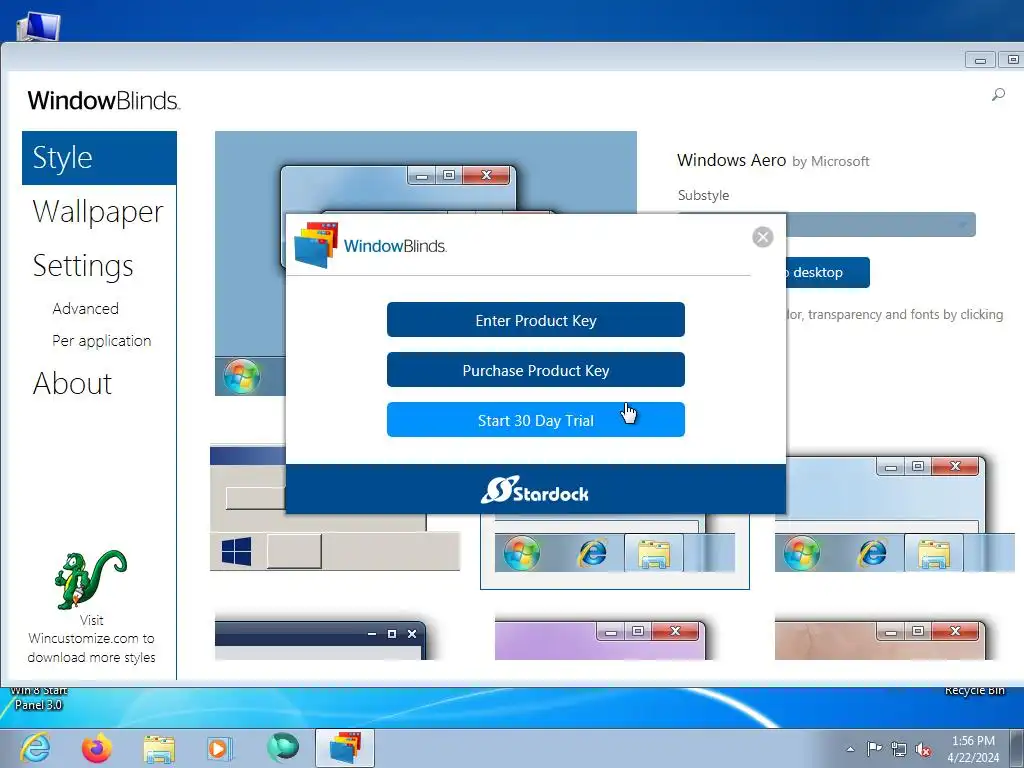Open Windows Media Player from taskbar

[x=220, y=748]
